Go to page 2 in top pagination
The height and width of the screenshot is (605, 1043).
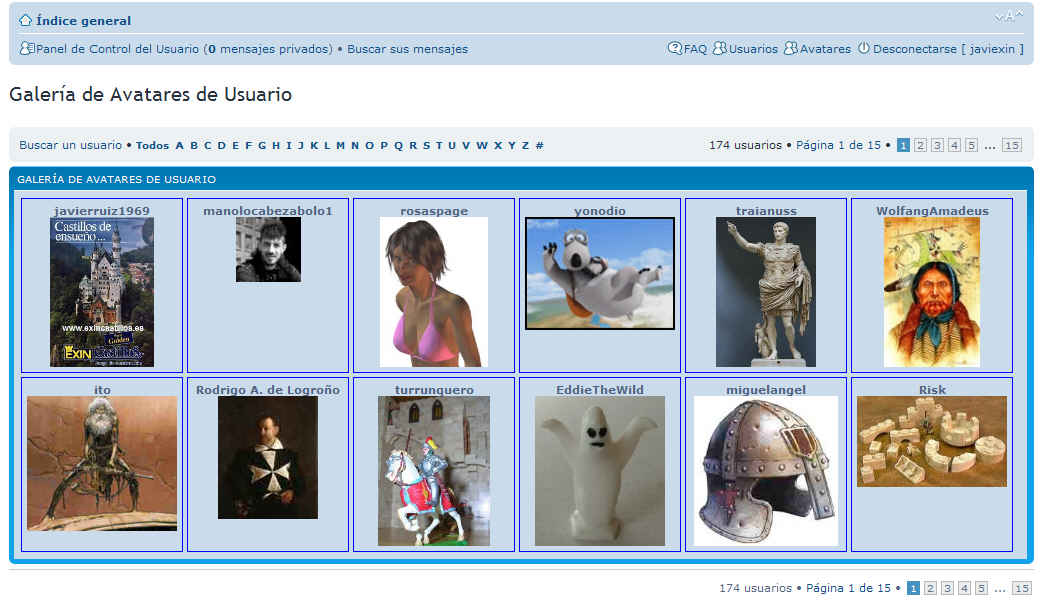click(x=920, y=145)
